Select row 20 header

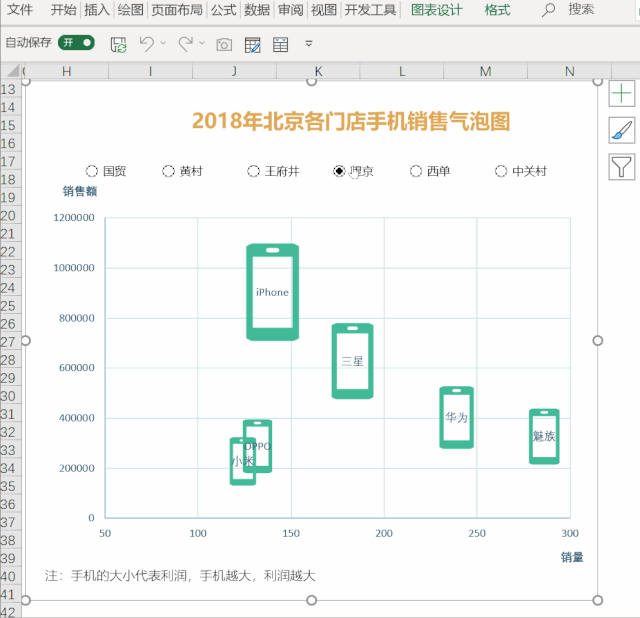tap(10, 216)
